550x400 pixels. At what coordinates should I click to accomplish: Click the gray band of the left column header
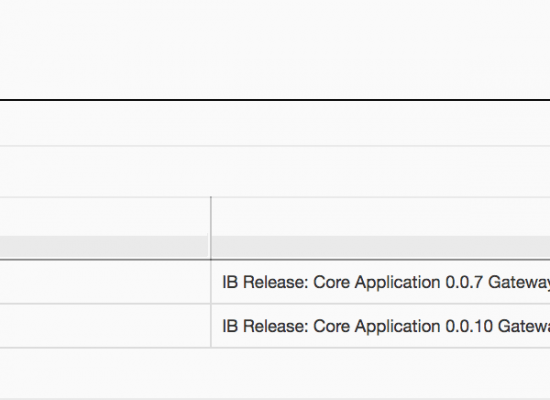(104, 247)
